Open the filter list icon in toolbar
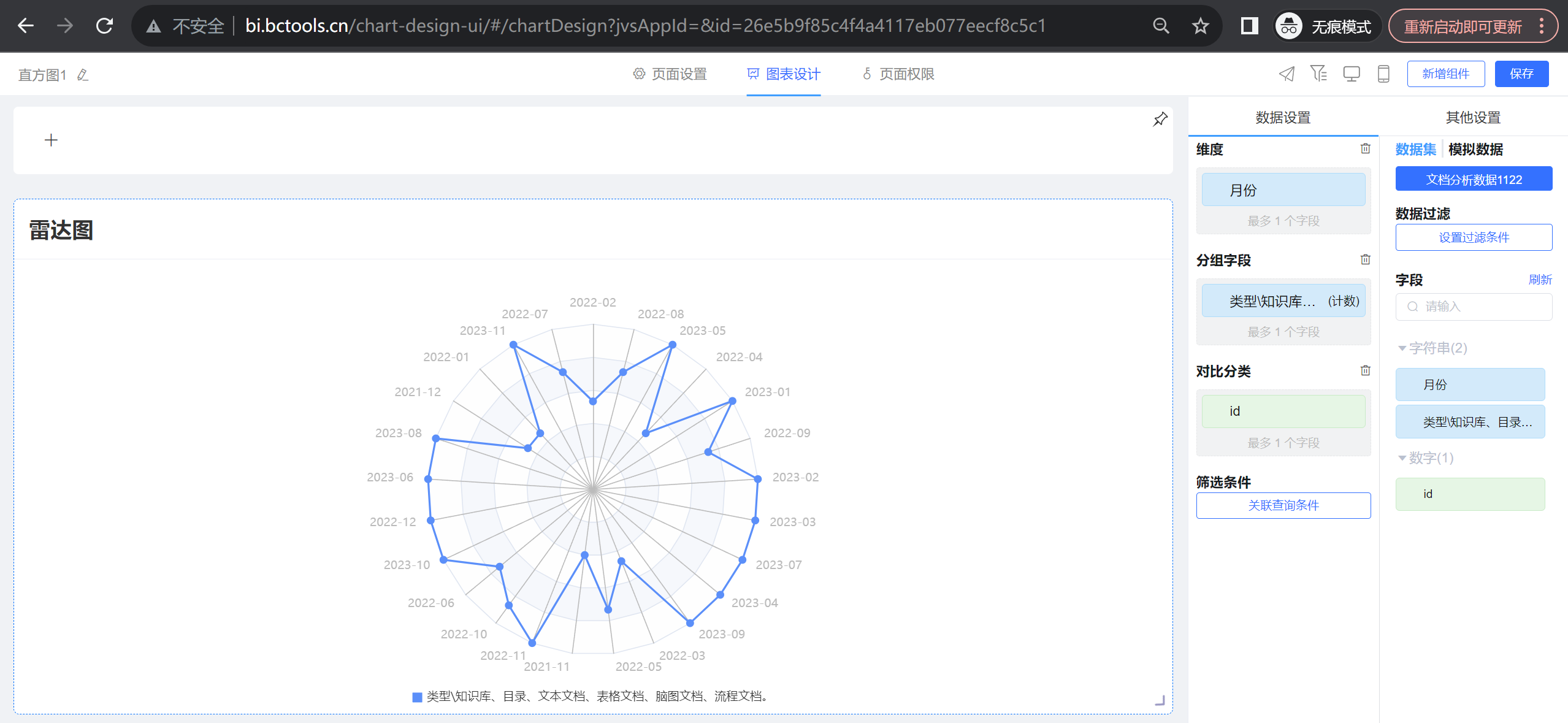 tap(1318, 74)
